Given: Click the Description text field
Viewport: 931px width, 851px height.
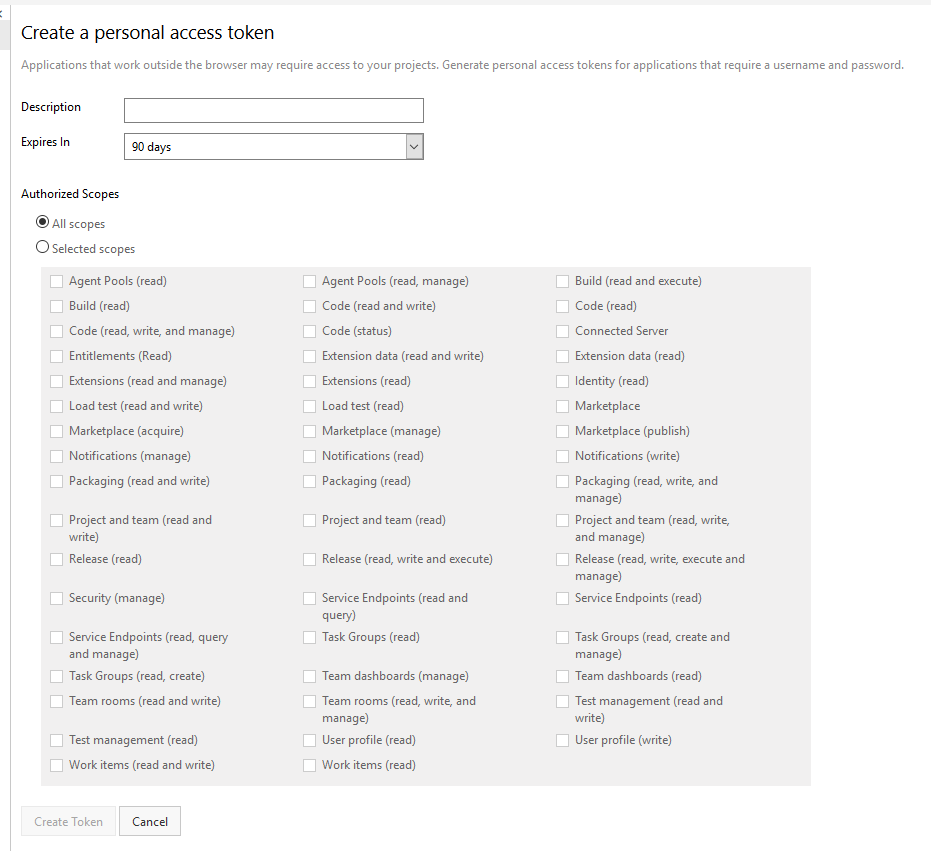Looking at the screenshot, I should [x=273, y=110].
